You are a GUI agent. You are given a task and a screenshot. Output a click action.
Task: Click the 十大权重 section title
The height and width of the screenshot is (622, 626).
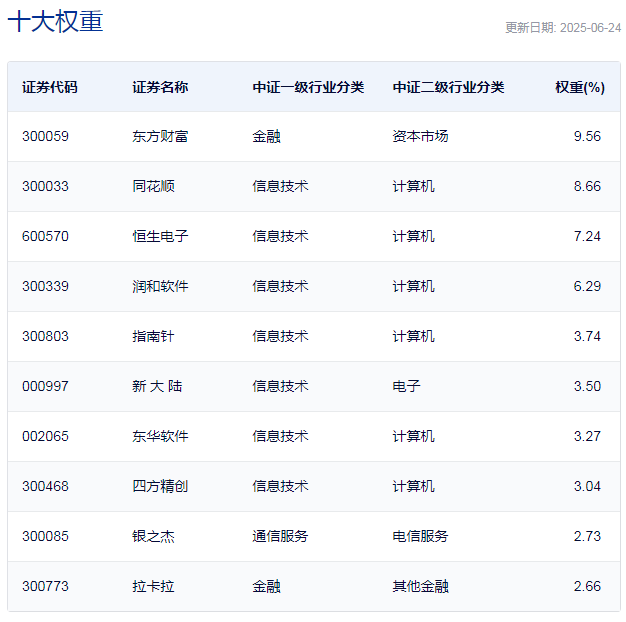(55, 21)
